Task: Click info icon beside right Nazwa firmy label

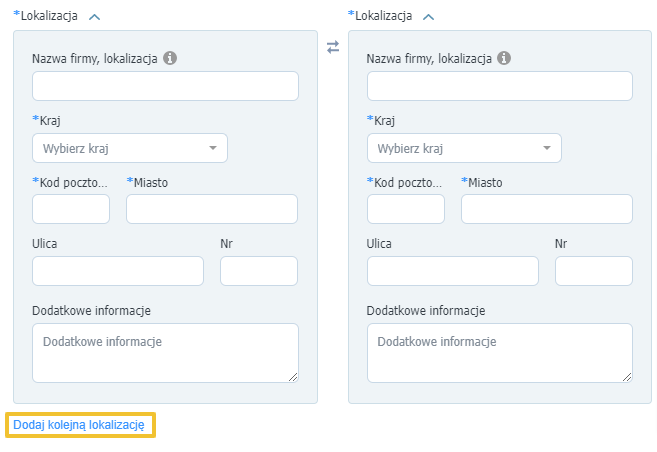Action: click(x=504, y=58)
